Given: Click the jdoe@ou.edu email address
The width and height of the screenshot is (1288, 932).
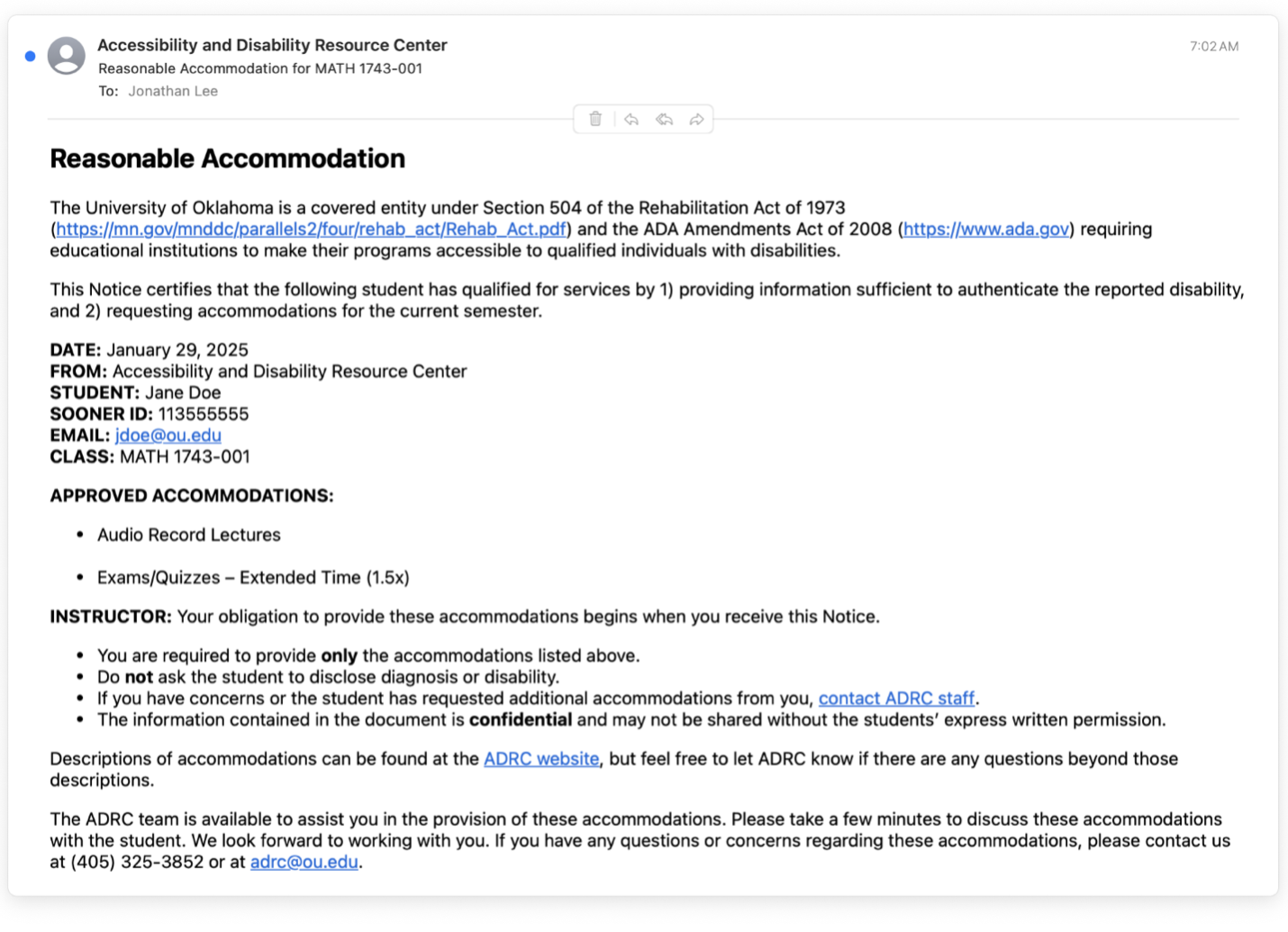Looking at the screenshot, I should click(x=168, y=436).
